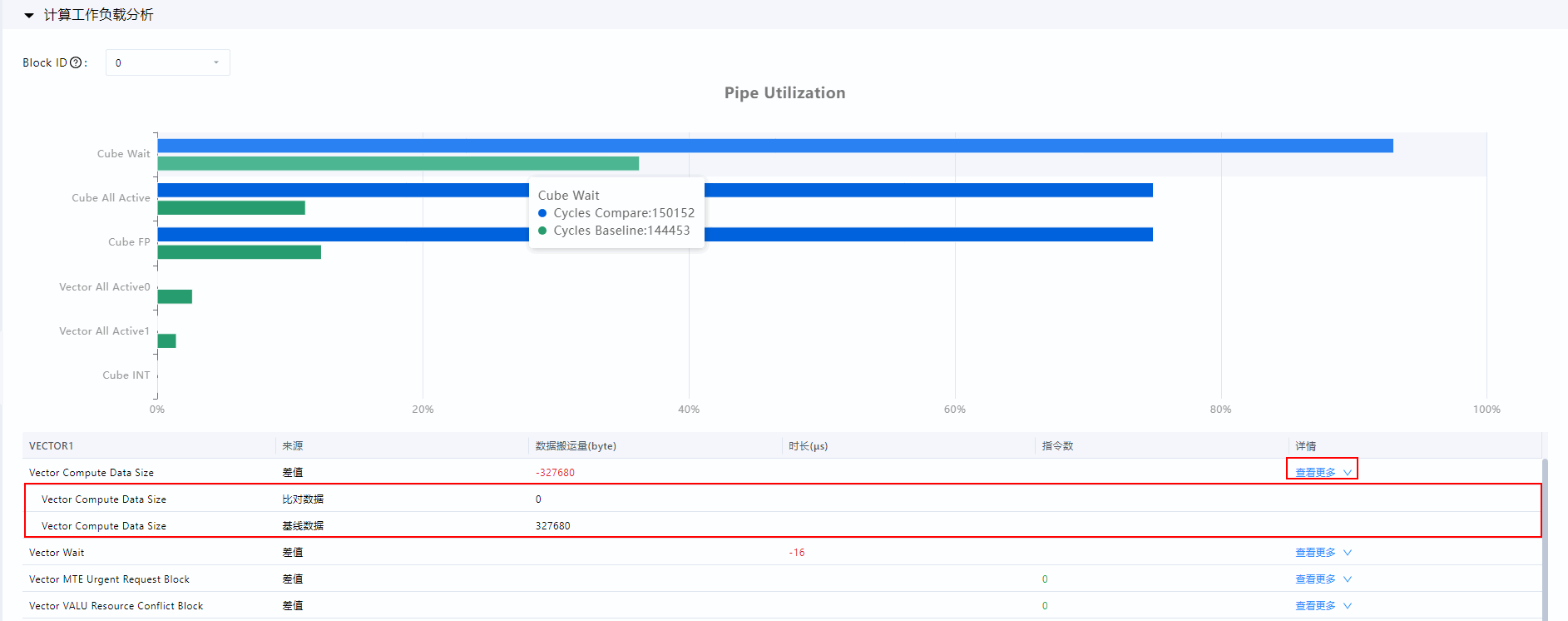The height and width of the screenshot is (621, 1568).
Task: Click 查看更多 for Vector VALU Resource Conflict Block
Action: click(1315, 606)
